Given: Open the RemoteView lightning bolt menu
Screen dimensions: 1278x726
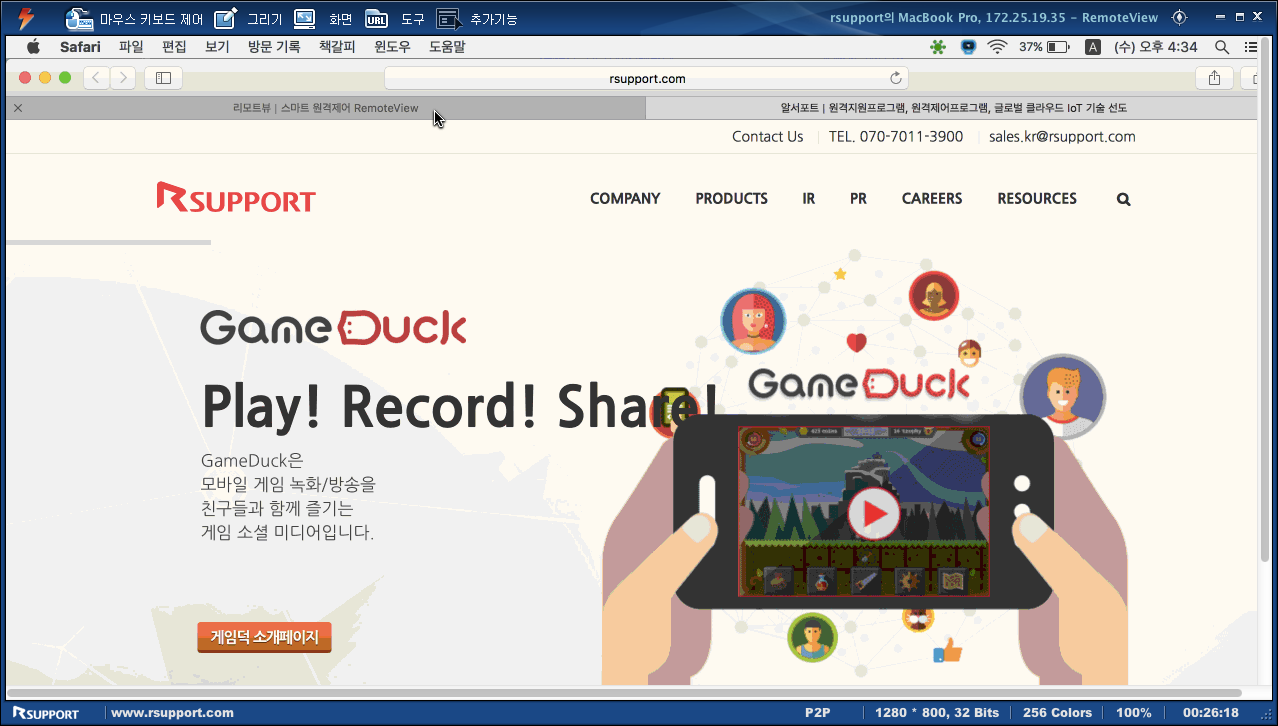Looking at the screenshot, I should coord(26,17).
